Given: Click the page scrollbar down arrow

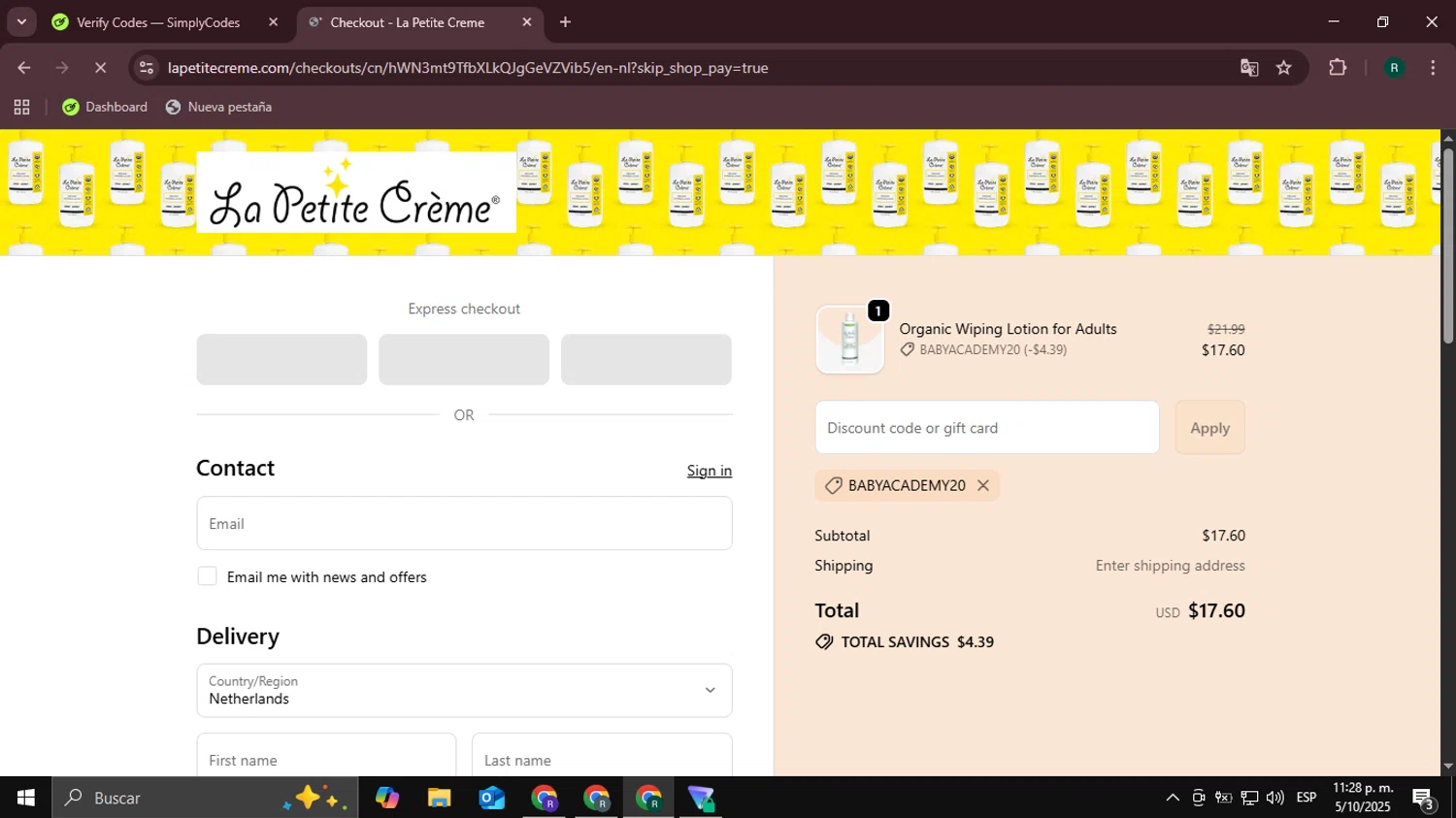Looking at the screenshot, I should (1448, 767).
